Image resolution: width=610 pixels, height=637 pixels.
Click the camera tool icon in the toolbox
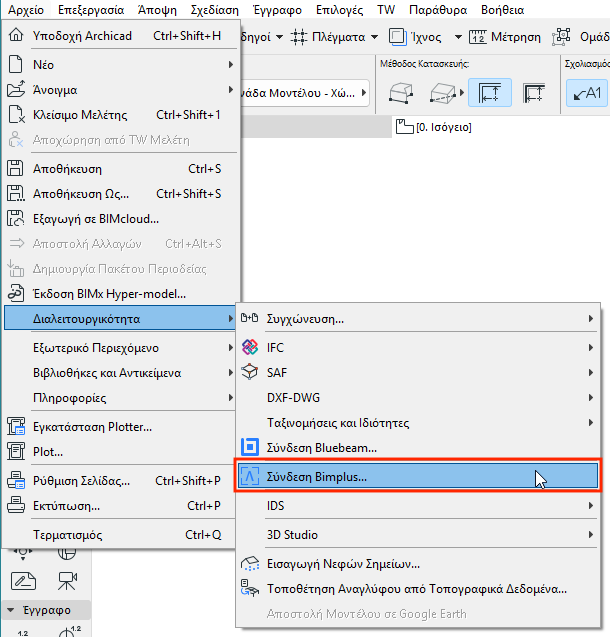pyautogui.click(x=67, y=581)
